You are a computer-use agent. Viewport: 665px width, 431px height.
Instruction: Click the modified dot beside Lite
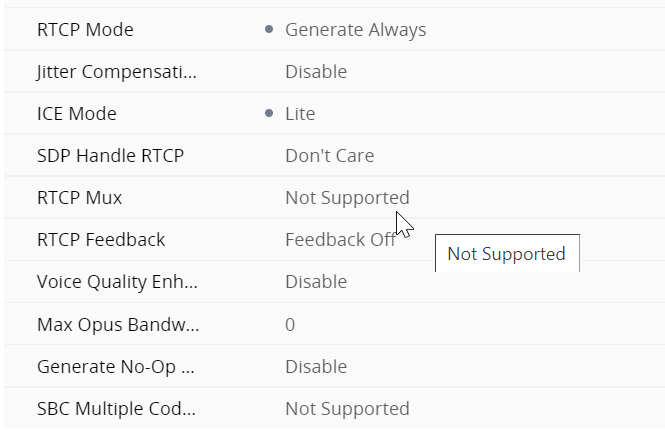(x=269, y=114)
